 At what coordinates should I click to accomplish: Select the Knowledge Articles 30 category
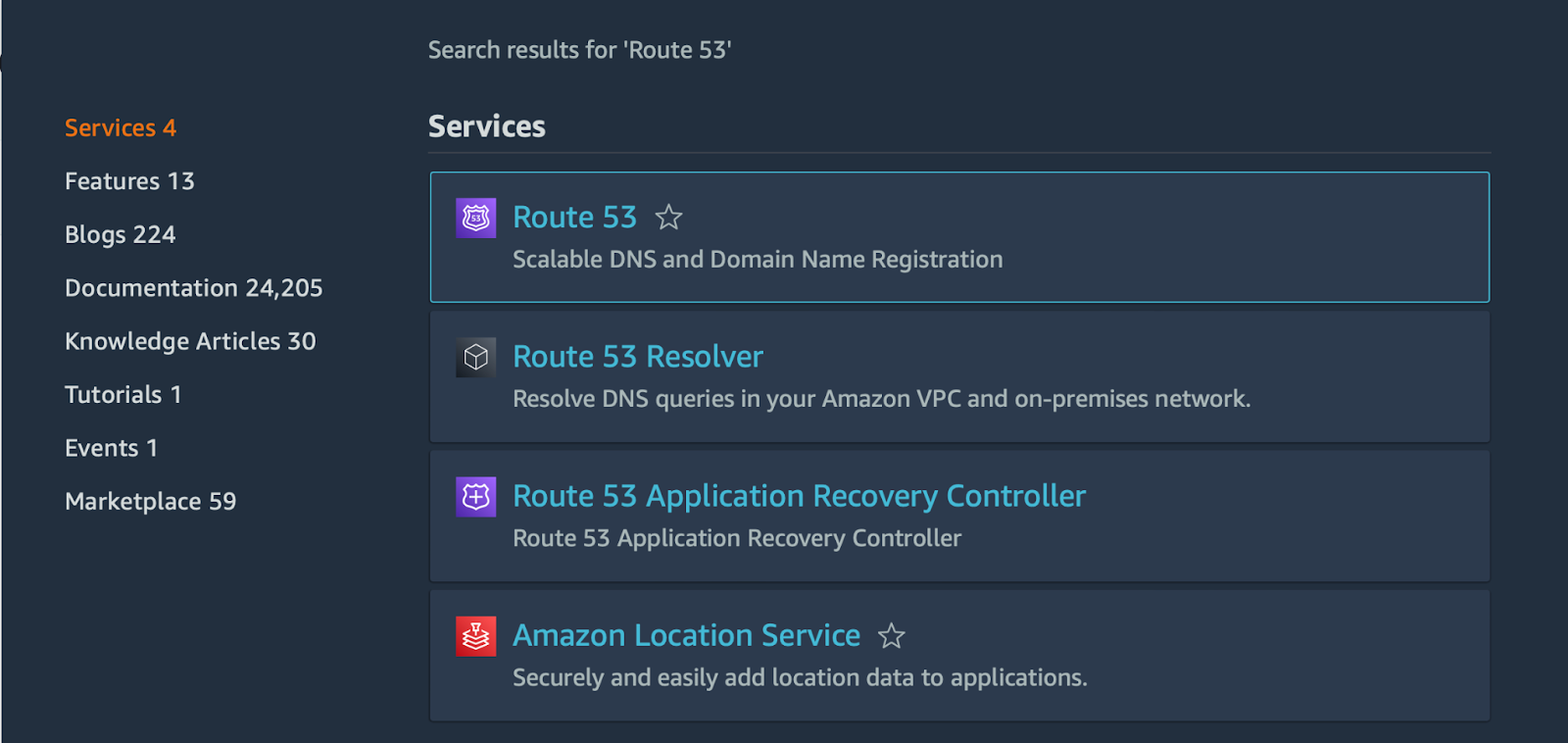(x=190, y=341)
